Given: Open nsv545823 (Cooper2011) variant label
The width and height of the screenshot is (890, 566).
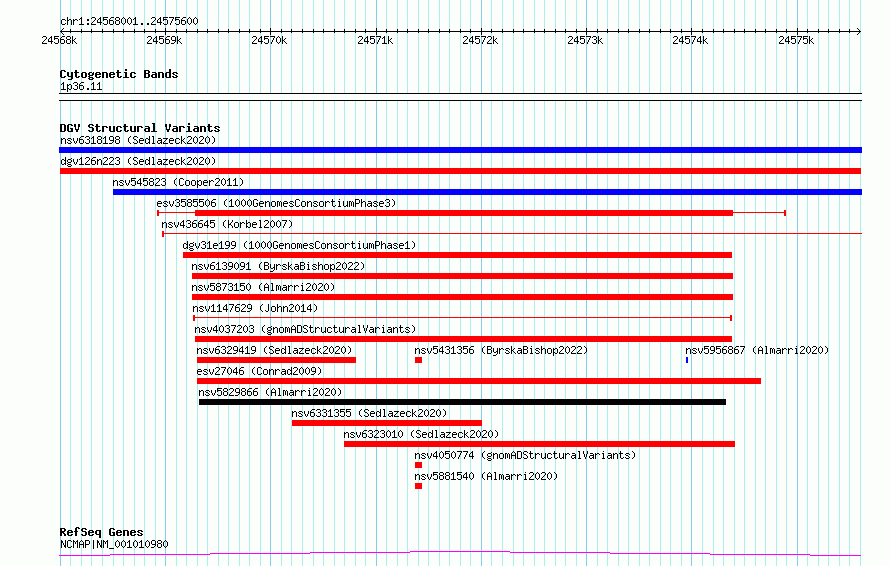Looking at the screenshot, I should pos(178,182).
